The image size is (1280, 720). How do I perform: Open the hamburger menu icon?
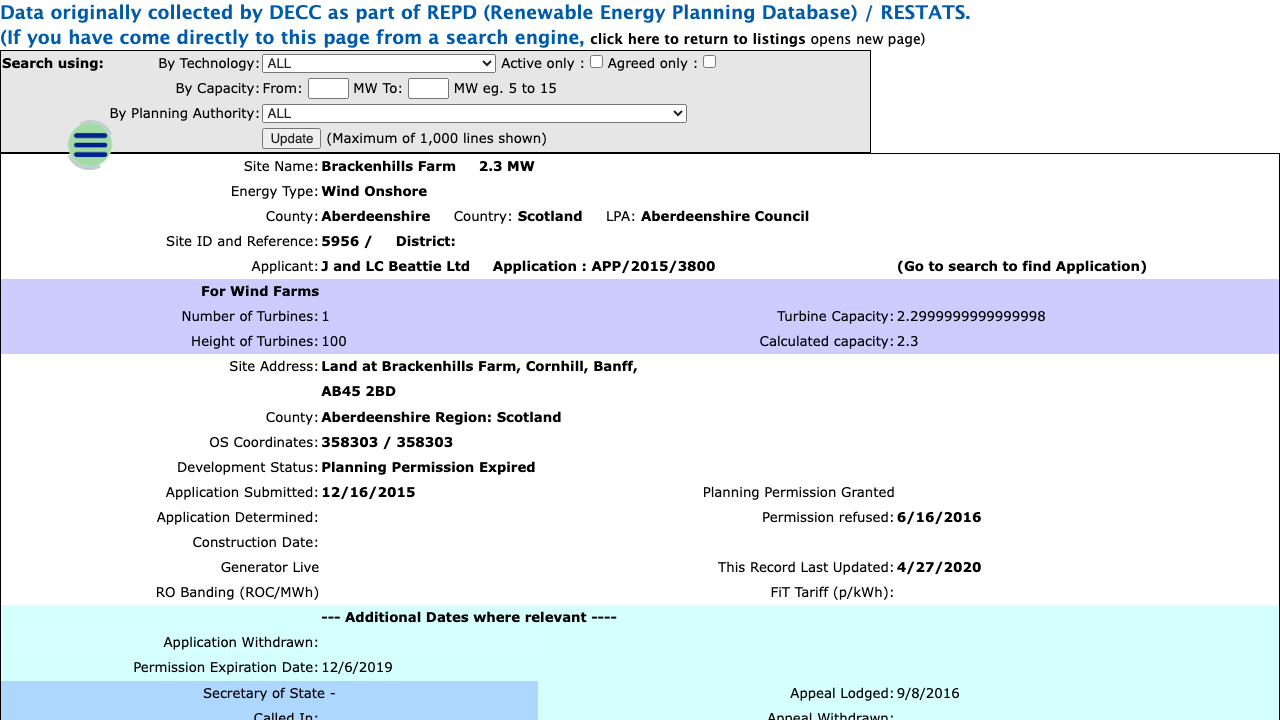click(90, 145)
